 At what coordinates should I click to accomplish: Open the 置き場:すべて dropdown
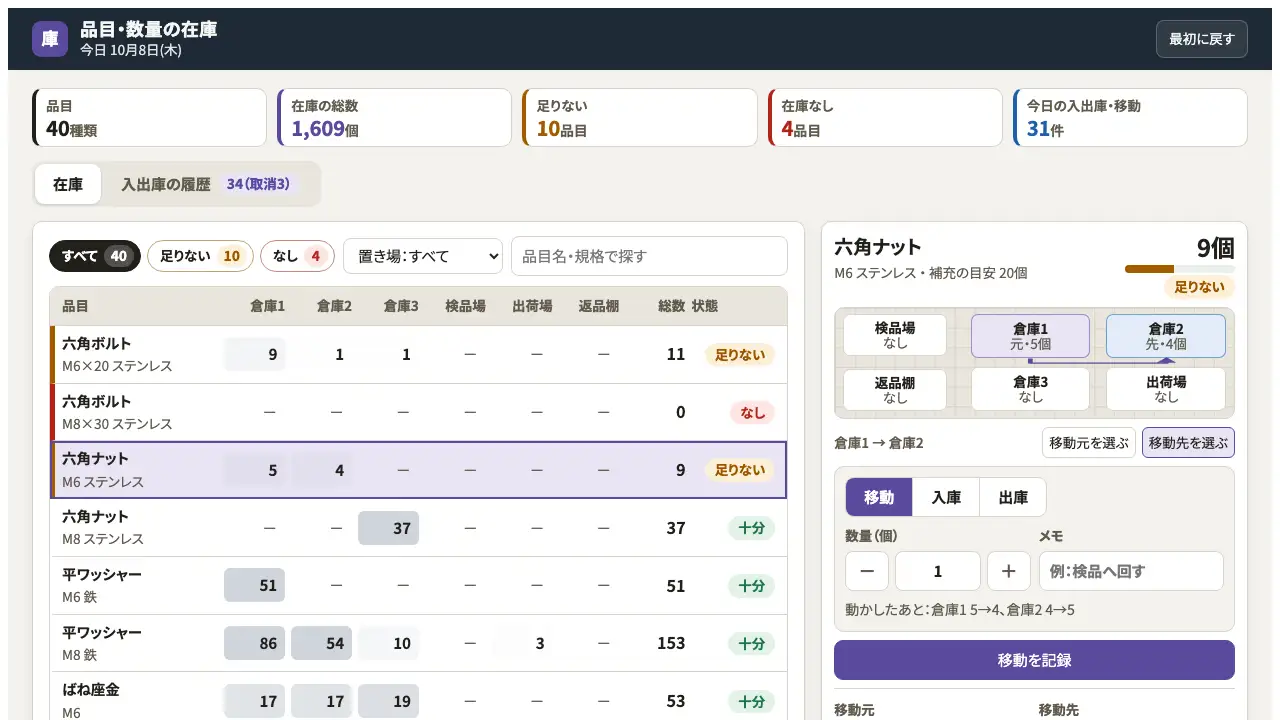click(x=422, y=256)
